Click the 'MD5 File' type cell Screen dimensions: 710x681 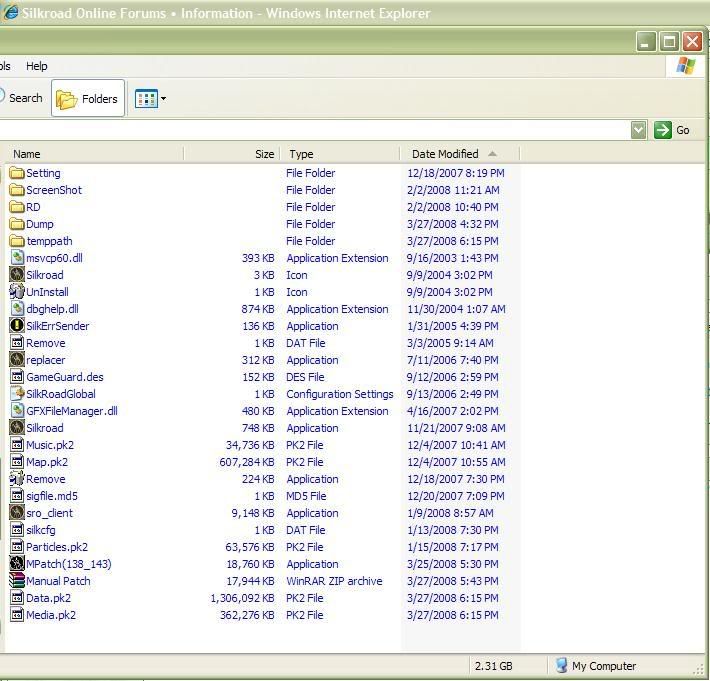pyautogui.click(x=306, y=496)
